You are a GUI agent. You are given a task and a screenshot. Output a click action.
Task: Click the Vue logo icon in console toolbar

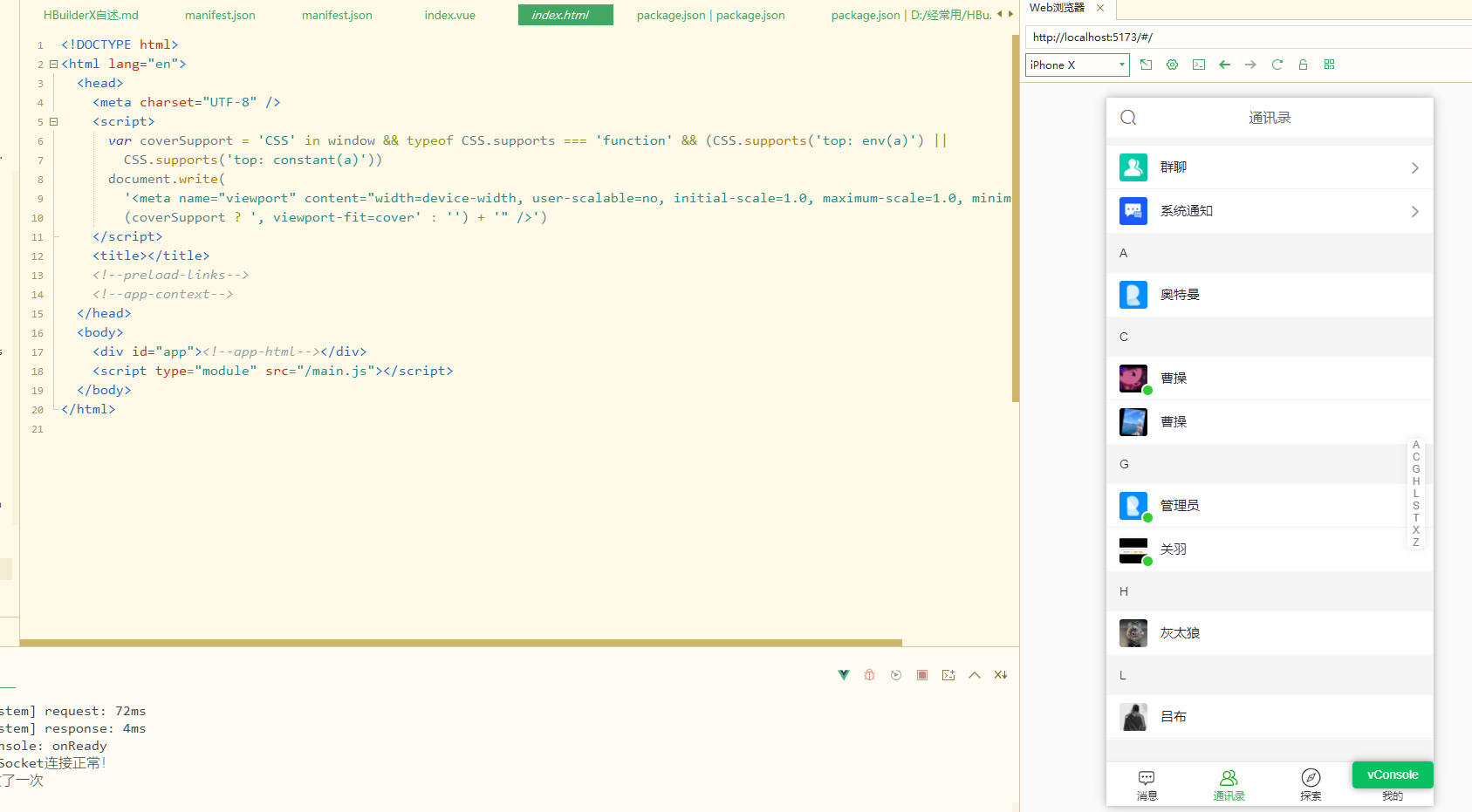tap(844, 675)
